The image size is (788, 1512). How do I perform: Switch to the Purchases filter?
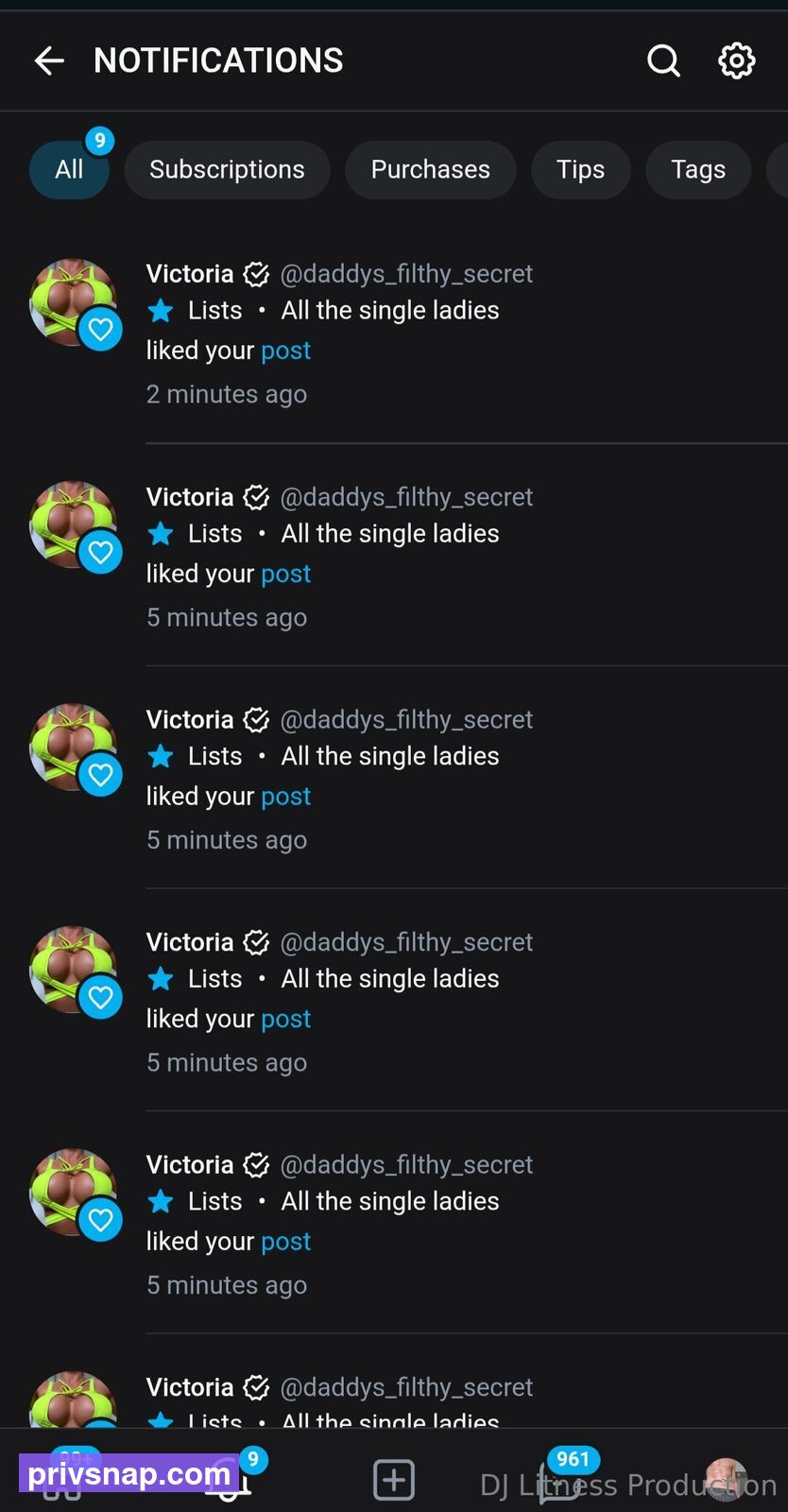pos(430,170)
